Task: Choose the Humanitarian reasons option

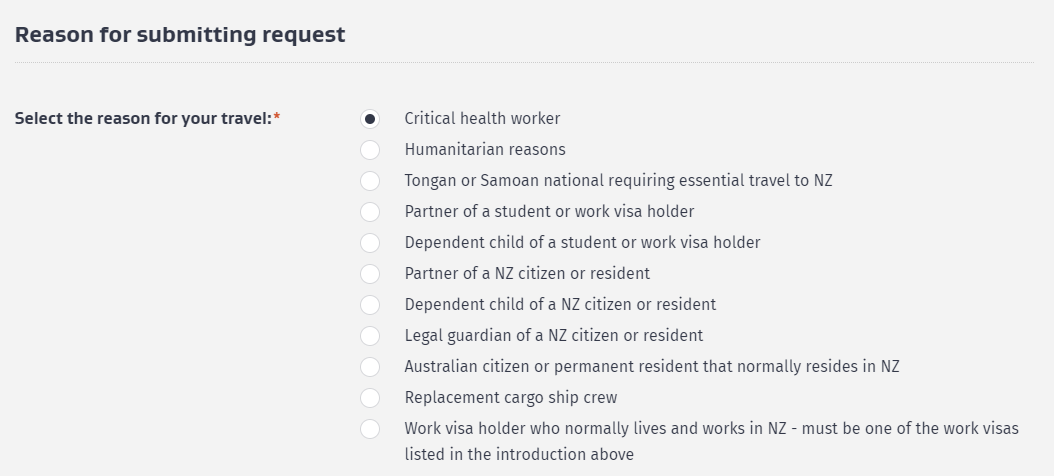Action: coord(370,150)
